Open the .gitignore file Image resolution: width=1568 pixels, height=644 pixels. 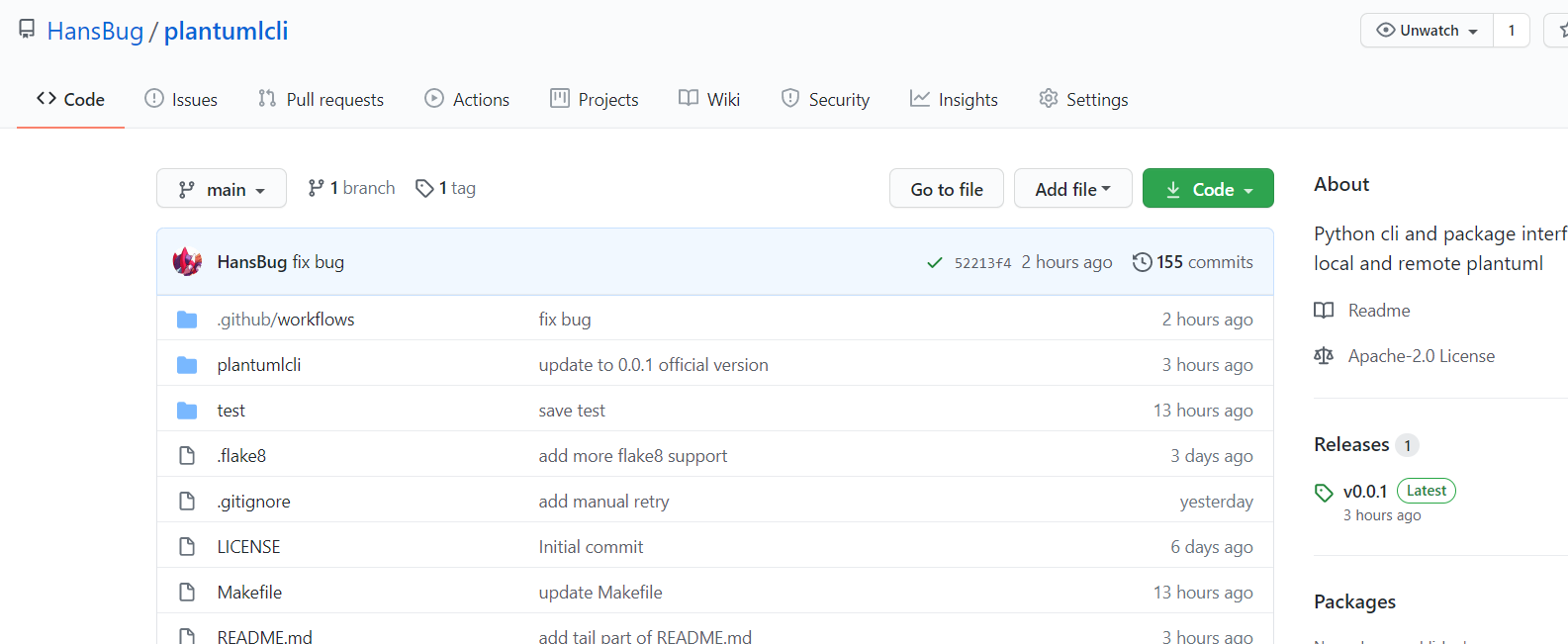pos(254,502)
